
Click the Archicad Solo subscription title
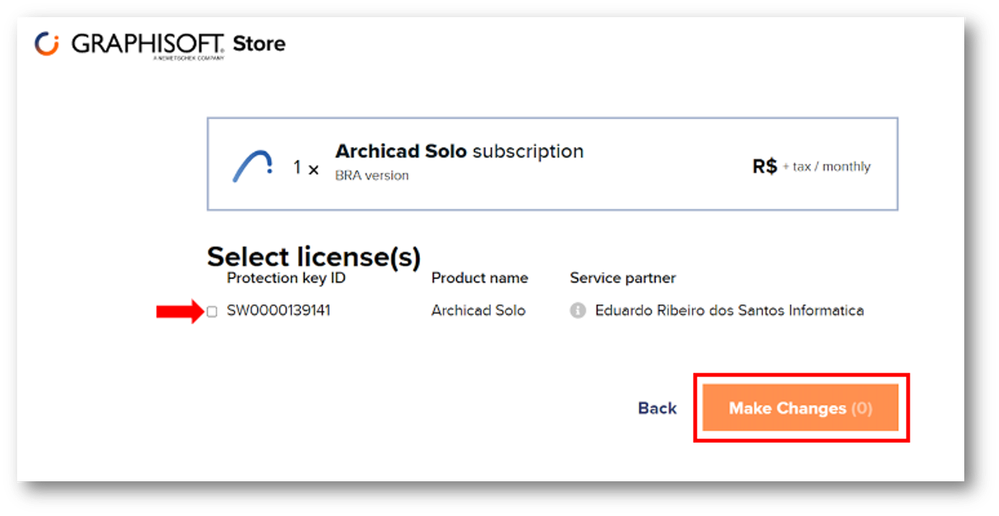(x=459, y=152)
